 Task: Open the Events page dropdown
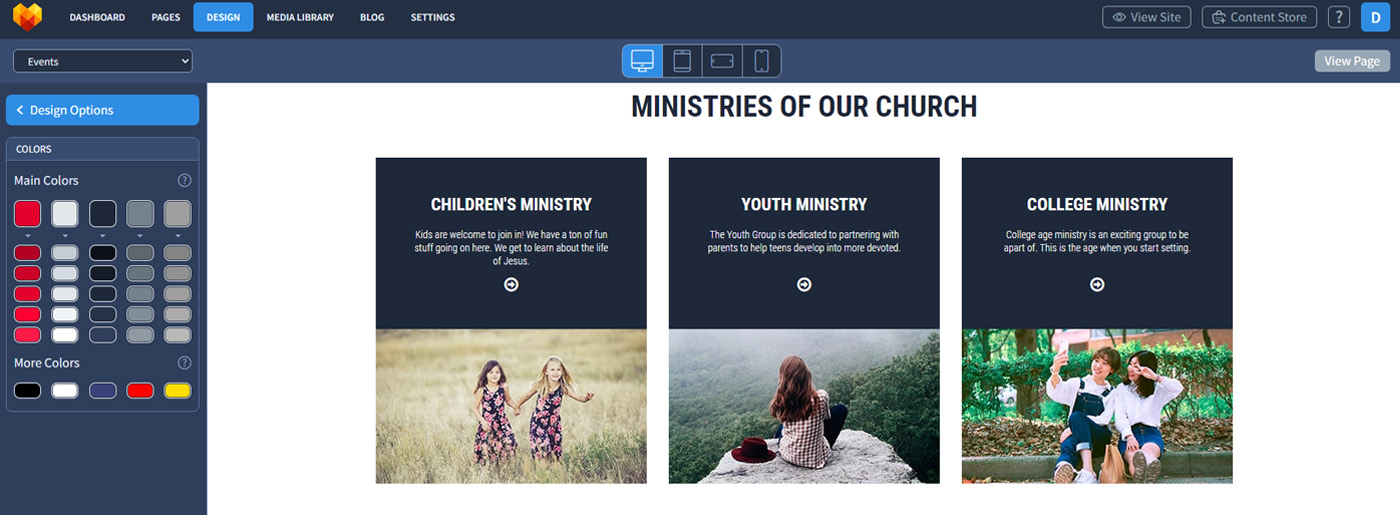click(103, 61)
